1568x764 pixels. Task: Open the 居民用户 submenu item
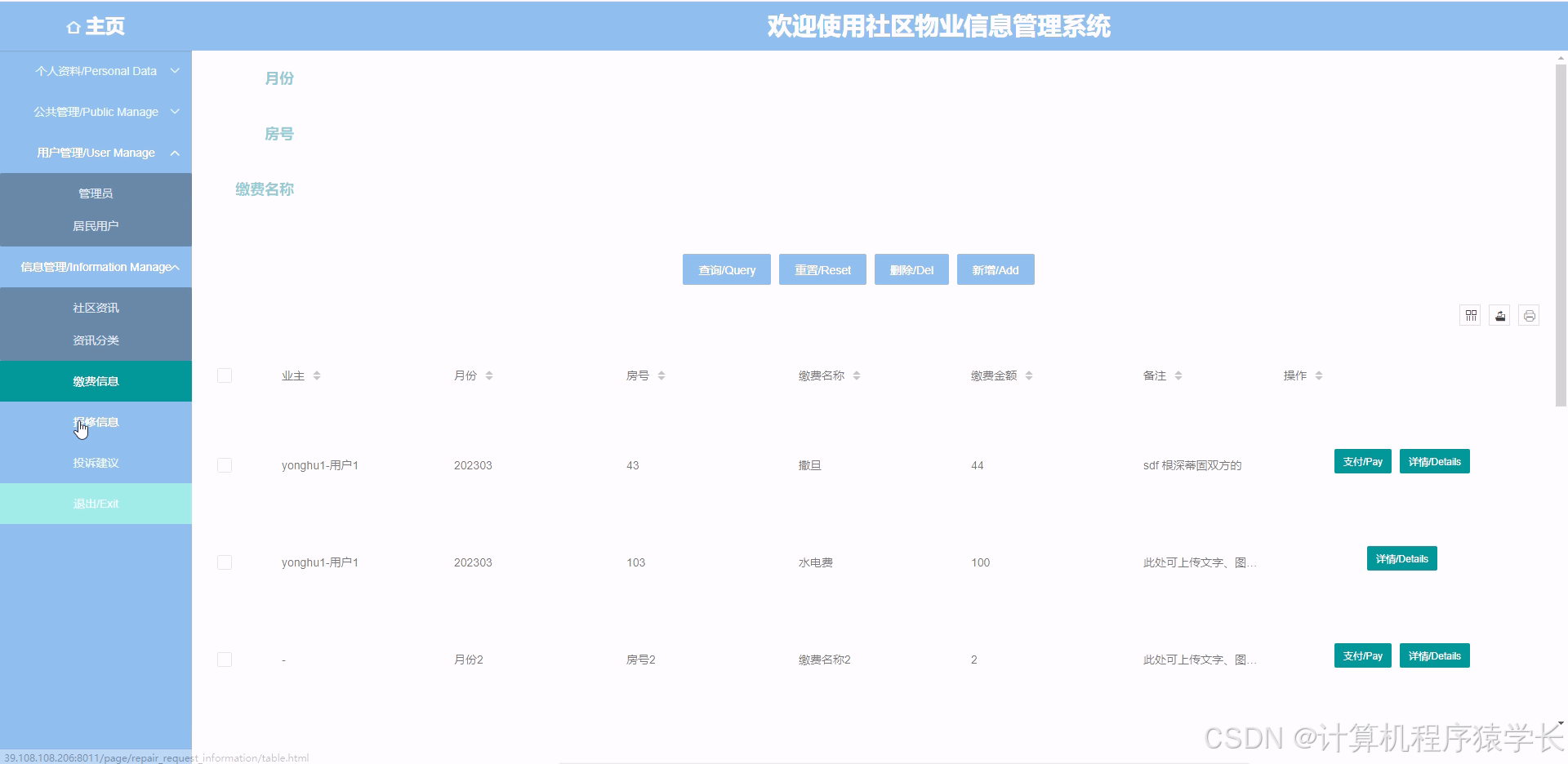96,226
